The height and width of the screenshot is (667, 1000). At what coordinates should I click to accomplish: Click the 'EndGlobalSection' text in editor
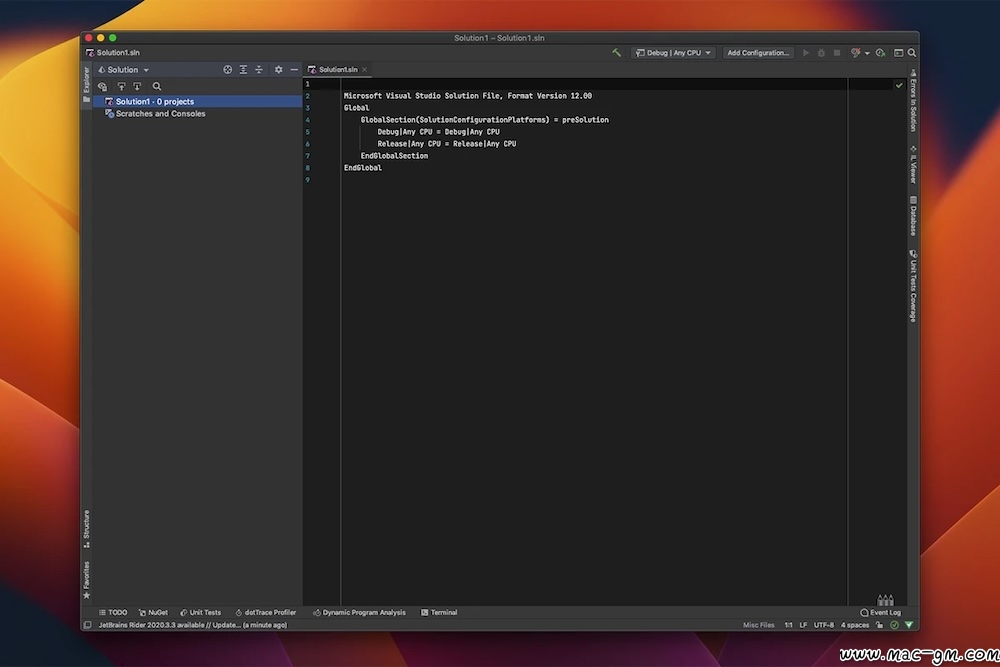(x=394, y=156)
